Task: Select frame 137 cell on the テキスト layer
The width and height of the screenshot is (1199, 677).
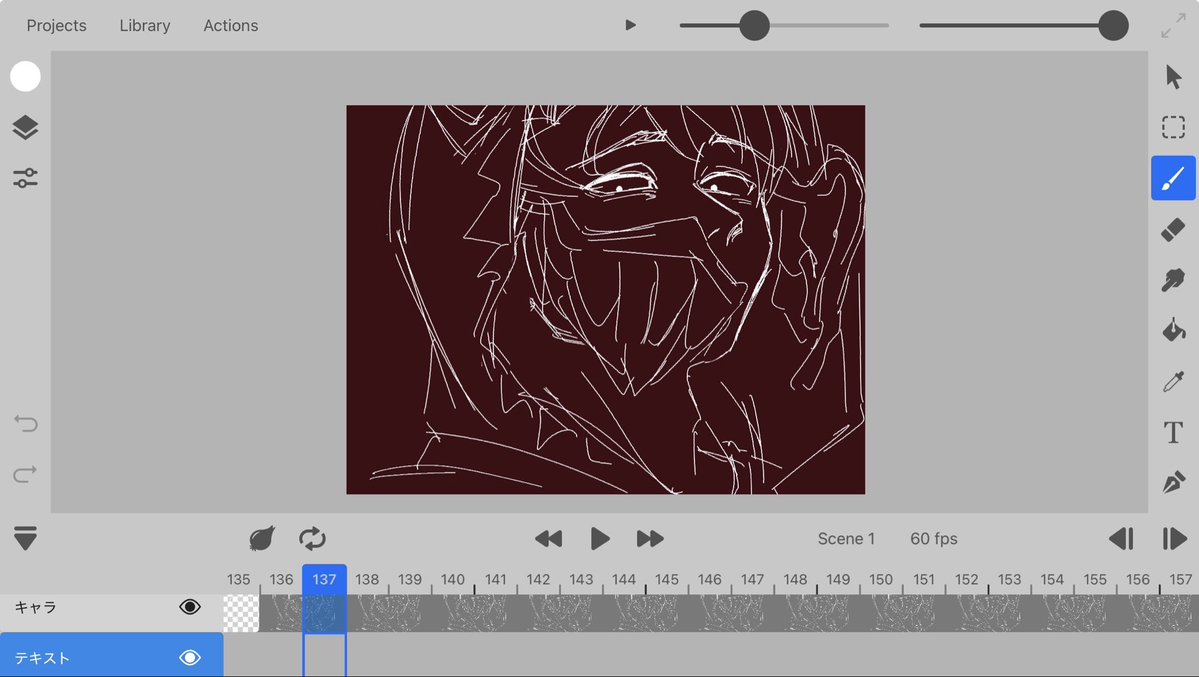Action: (x=324, y=655)
